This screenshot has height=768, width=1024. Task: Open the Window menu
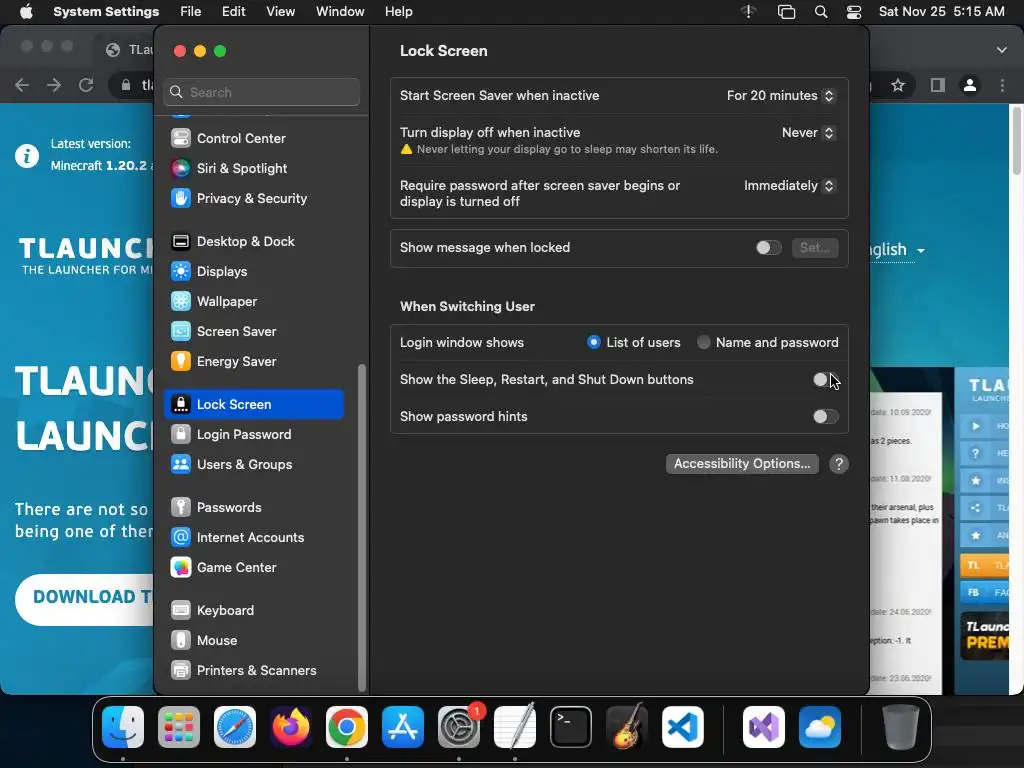[340, 12]
